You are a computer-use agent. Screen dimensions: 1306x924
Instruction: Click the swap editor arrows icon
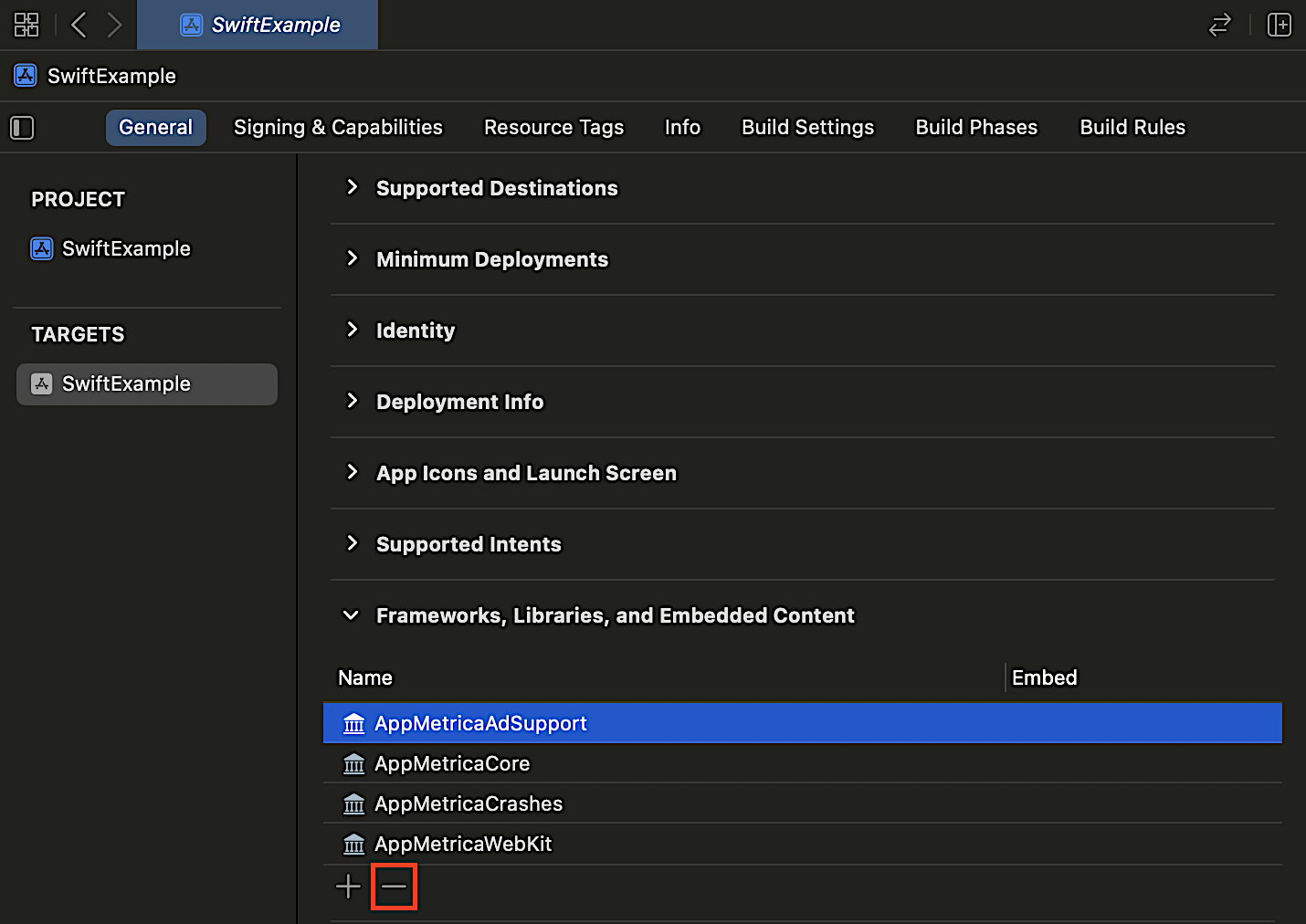[1220, 25]
